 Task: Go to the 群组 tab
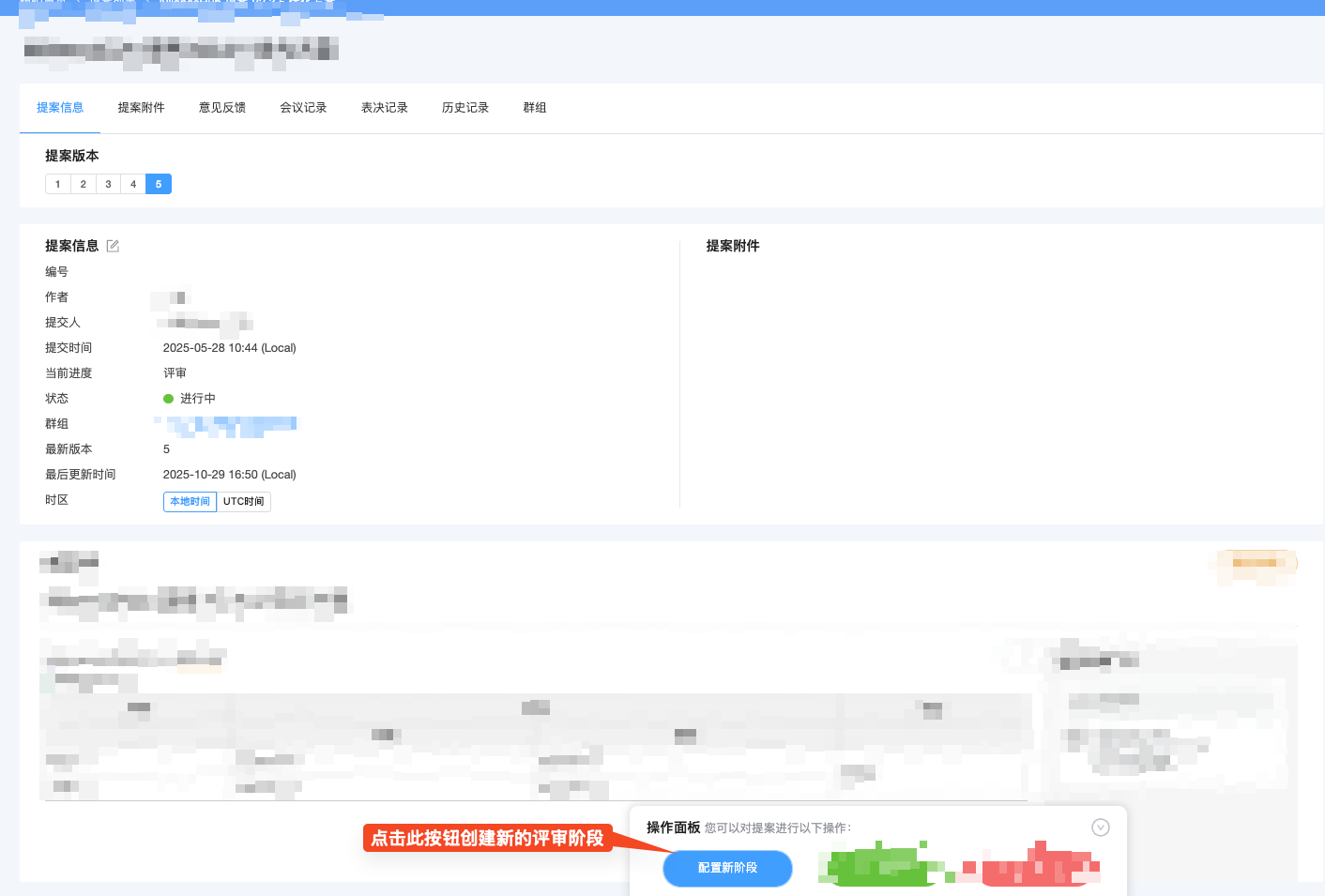click(x=534, y=107)
